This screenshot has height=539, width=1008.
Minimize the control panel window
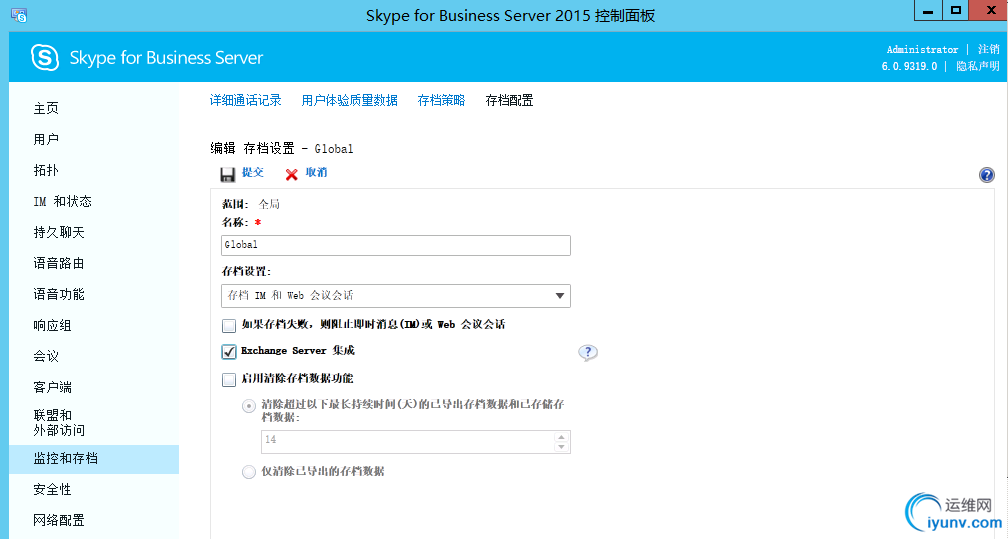(x=928, y=10)
